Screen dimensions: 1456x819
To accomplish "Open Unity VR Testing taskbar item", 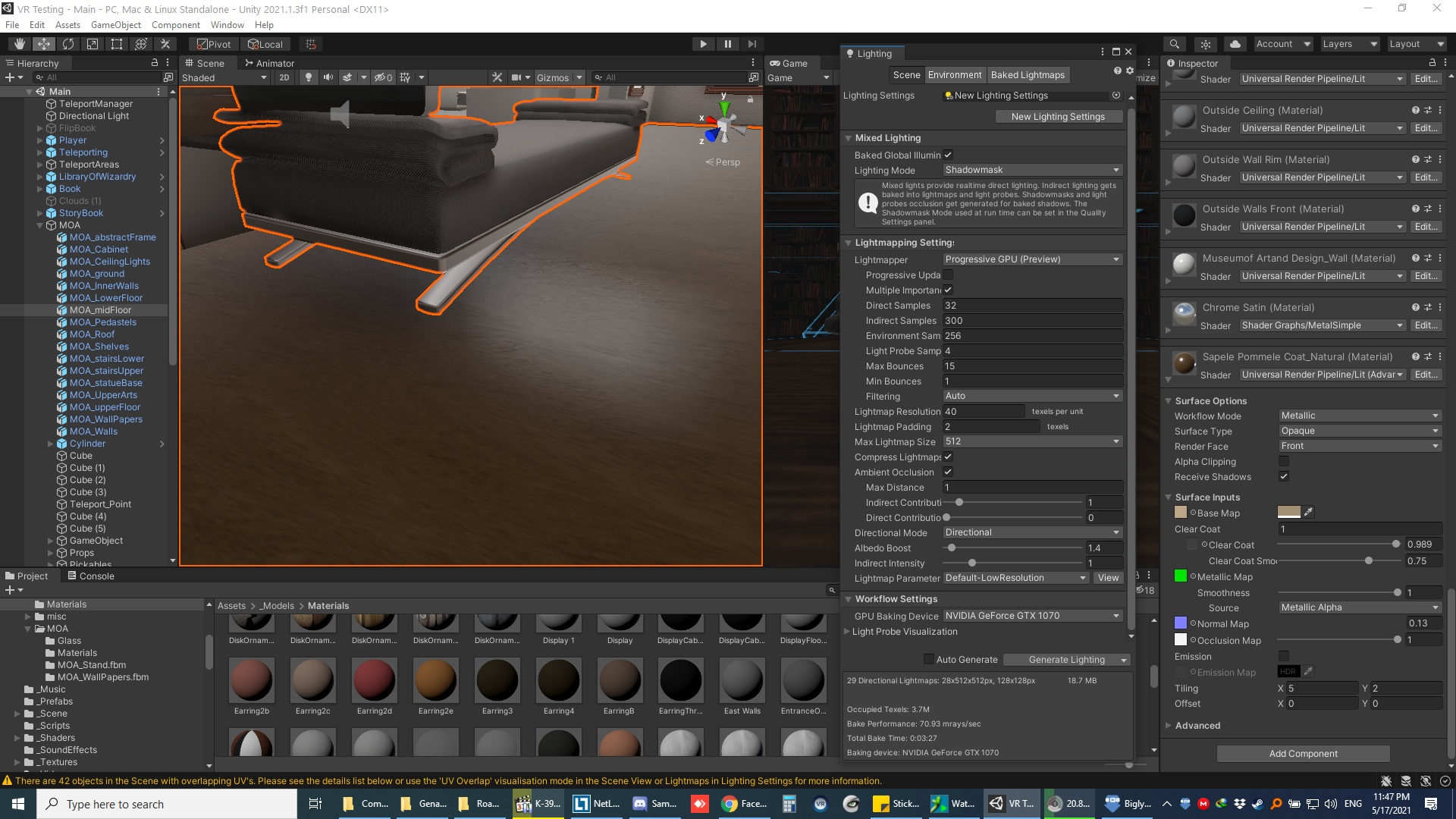I will pyautogui.click(x=1012, y=804).
